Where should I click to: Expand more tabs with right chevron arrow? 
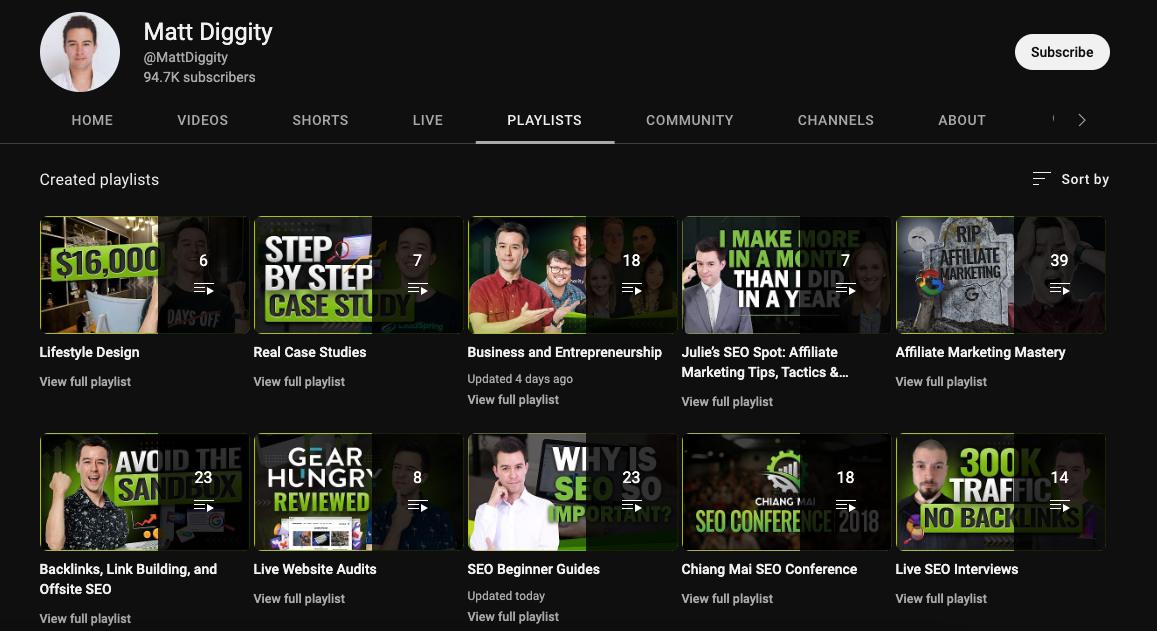(1081, 120)
